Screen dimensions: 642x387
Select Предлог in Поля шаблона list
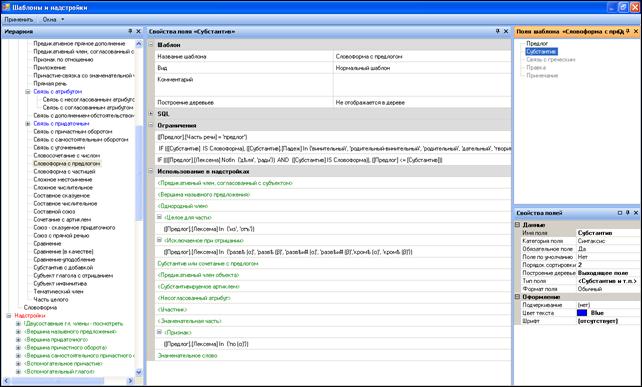click(537, 43)
